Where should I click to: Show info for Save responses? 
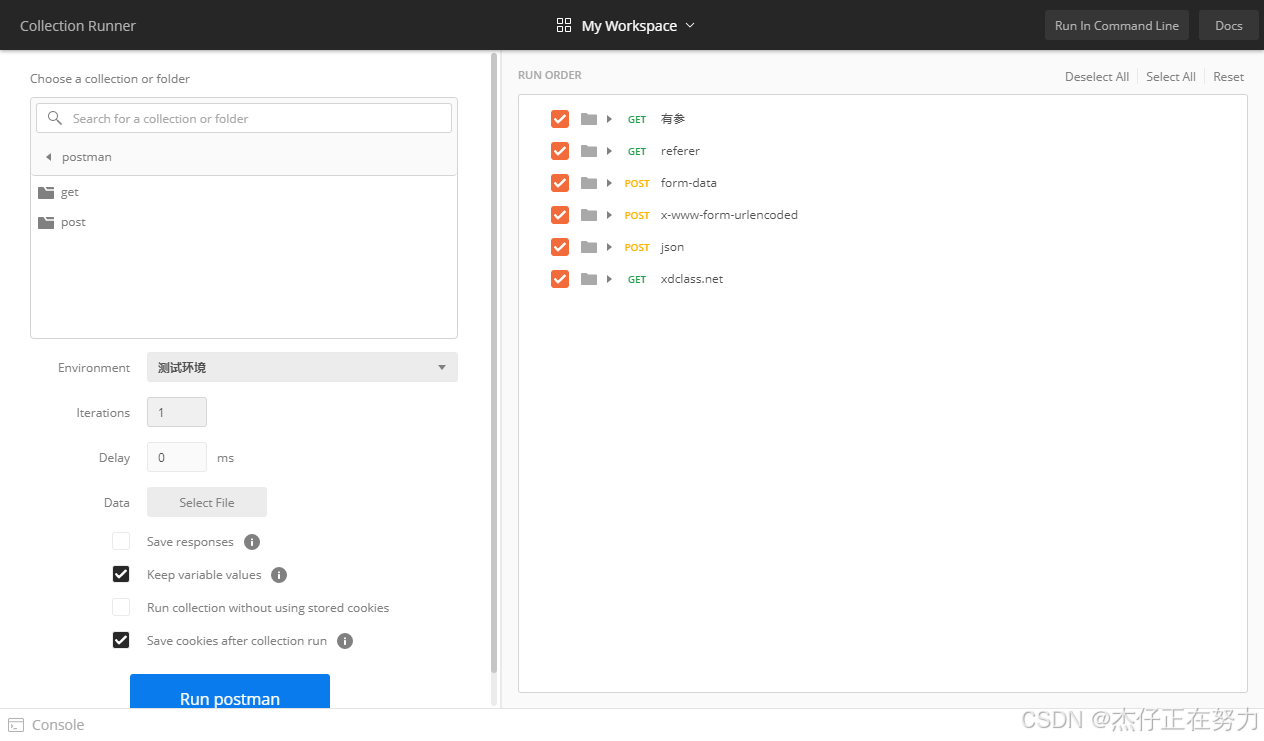[x=252, y=542]
